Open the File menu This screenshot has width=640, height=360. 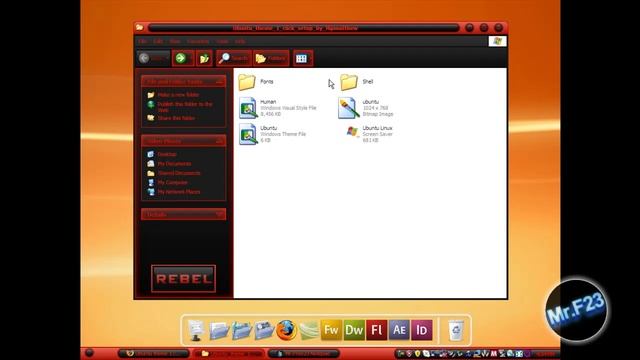pos(142,41)
